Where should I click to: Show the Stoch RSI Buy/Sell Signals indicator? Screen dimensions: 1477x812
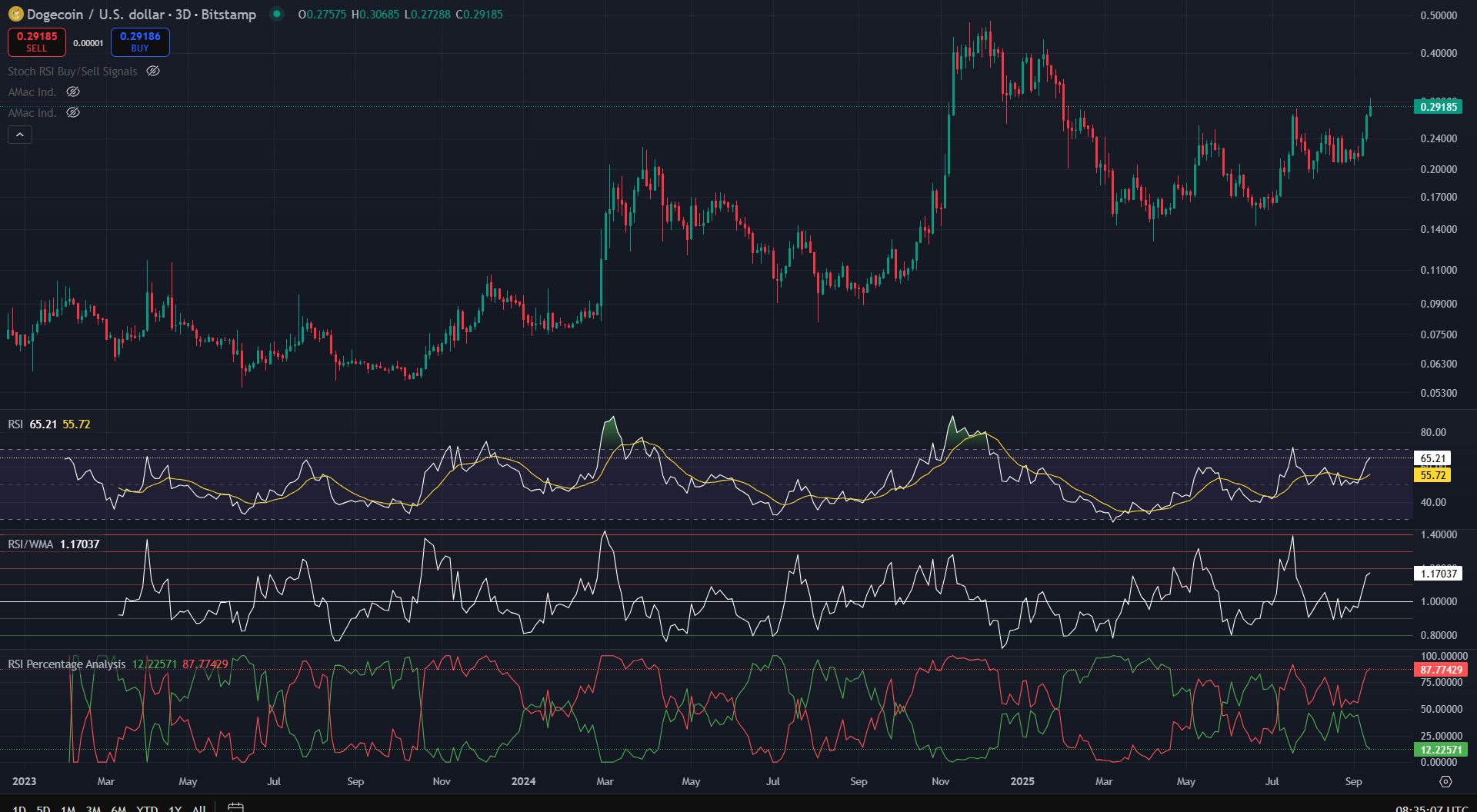(x=153, y=71)
